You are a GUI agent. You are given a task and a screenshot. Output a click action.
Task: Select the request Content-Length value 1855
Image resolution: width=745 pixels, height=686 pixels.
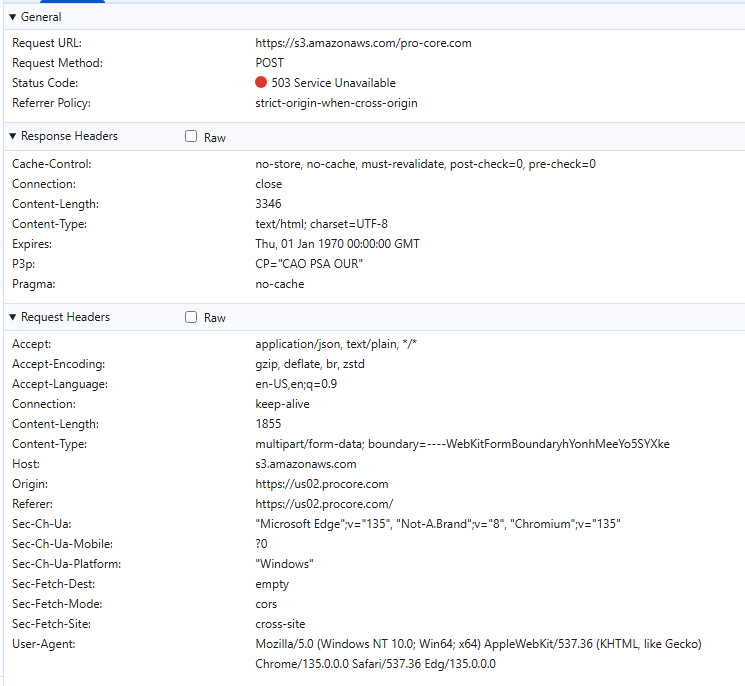click(268, 424)
